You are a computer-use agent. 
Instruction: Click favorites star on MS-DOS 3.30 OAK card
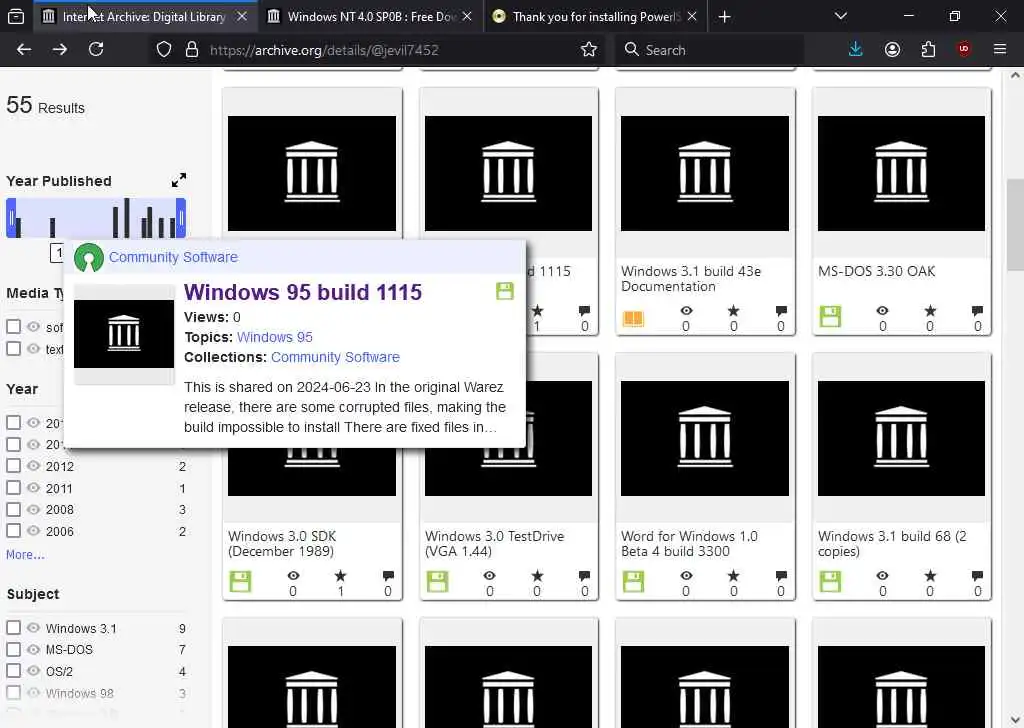pos(930,311)
